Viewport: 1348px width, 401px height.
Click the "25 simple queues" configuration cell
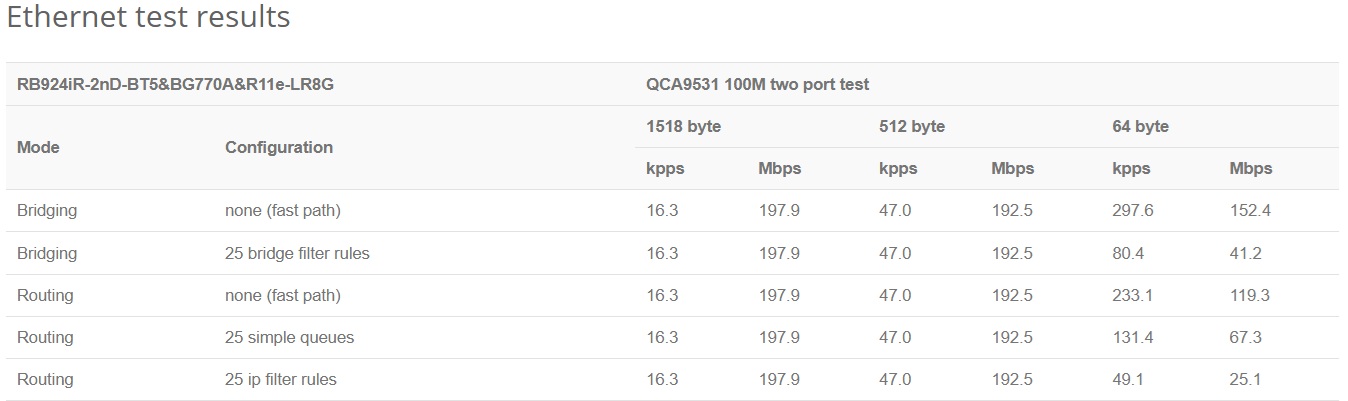289,338
